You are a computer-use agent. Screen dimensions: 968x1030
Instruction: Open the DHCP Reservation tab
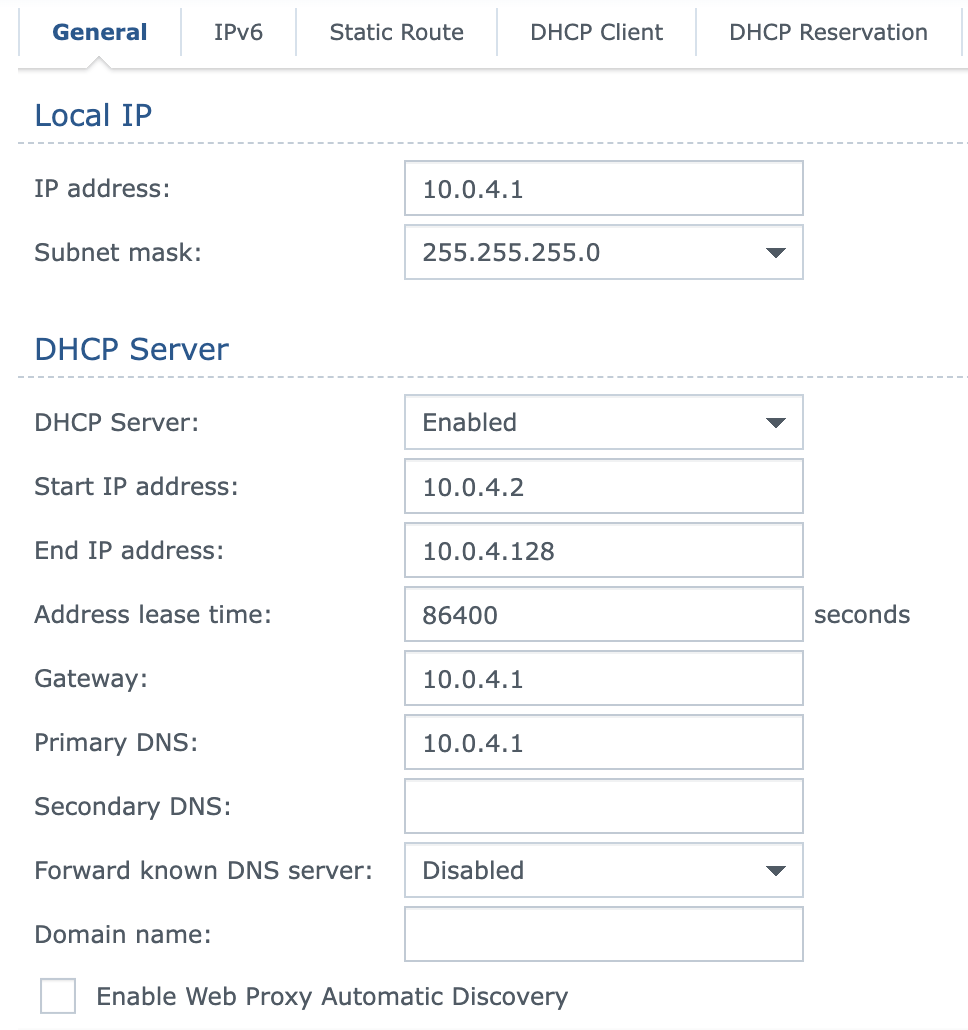[x=827, y=32]
